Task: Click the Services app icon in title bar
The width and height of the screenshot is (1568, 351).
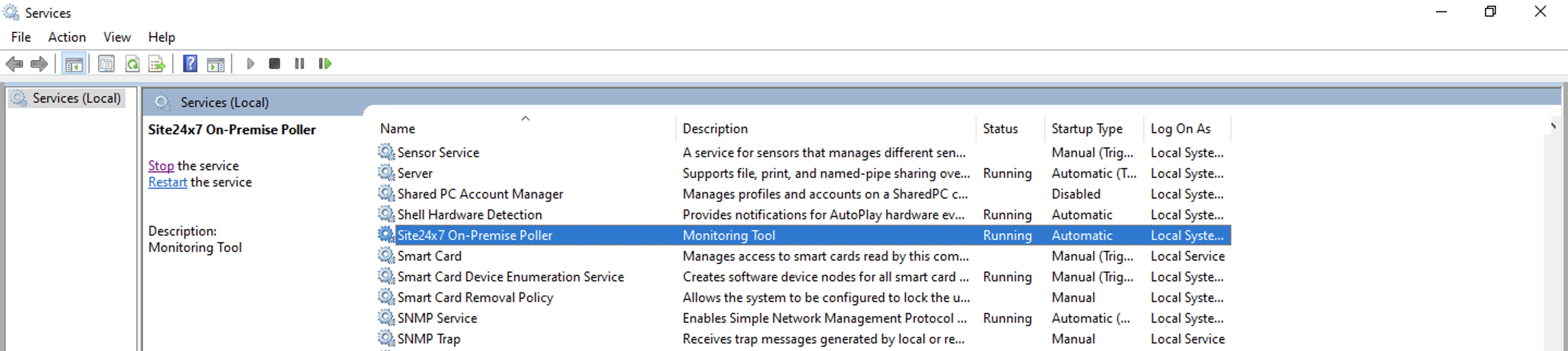Action: [x=11, y=12]
